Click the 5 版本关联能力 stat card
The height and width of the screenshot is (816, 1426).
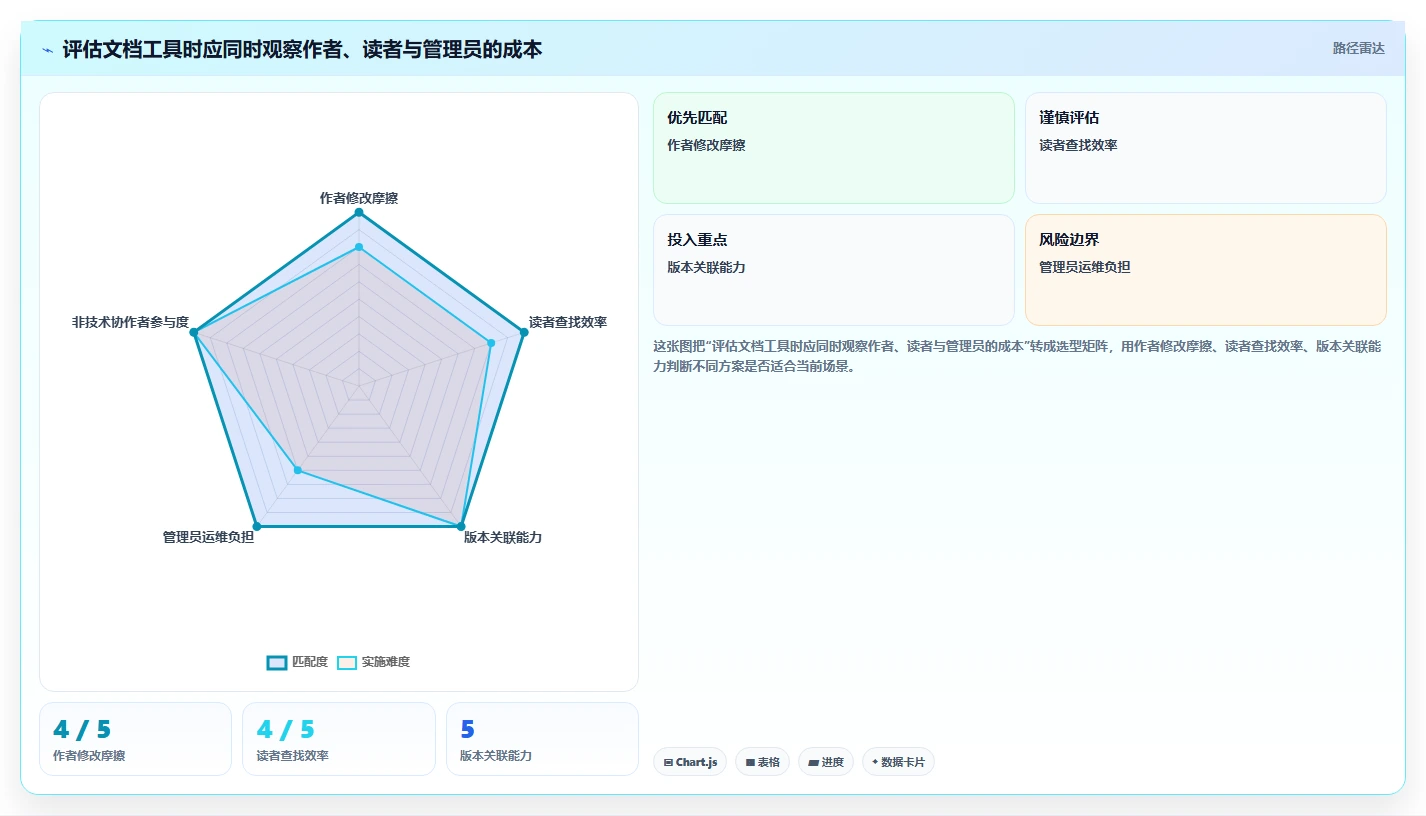coord(542,739)
